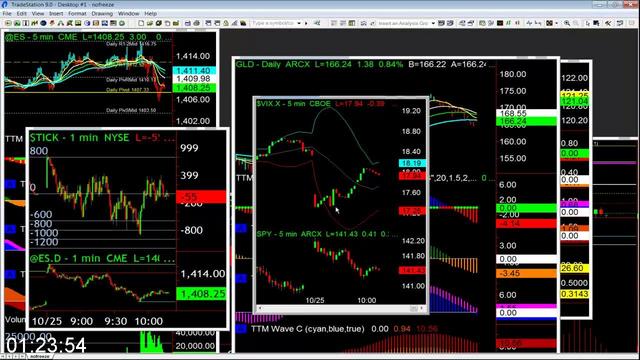Click the red 141.43 label on the SPY chart

[412, 270]
